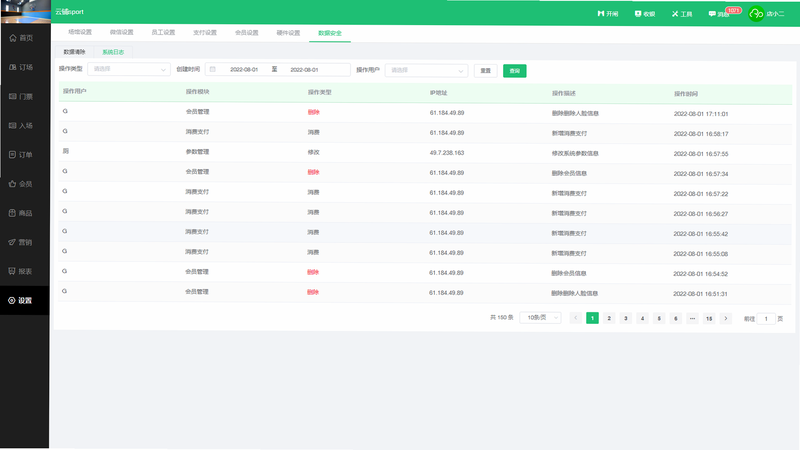Click timestamp 2022-08-01 17:11:01
Image resolution: width=800 pixels, height=450 pixels.
click(701, 114)
